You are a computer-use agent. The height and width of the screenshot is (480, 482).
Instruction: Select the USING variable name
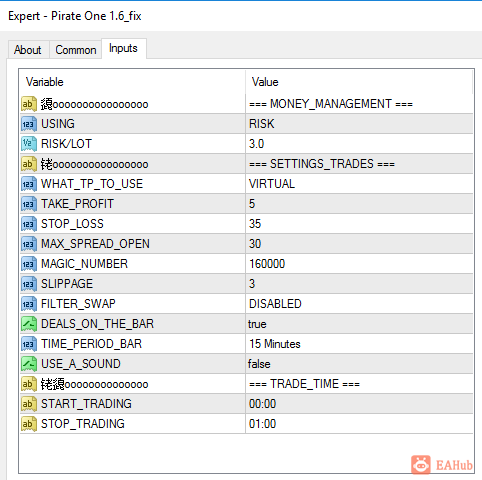point(58,124)
